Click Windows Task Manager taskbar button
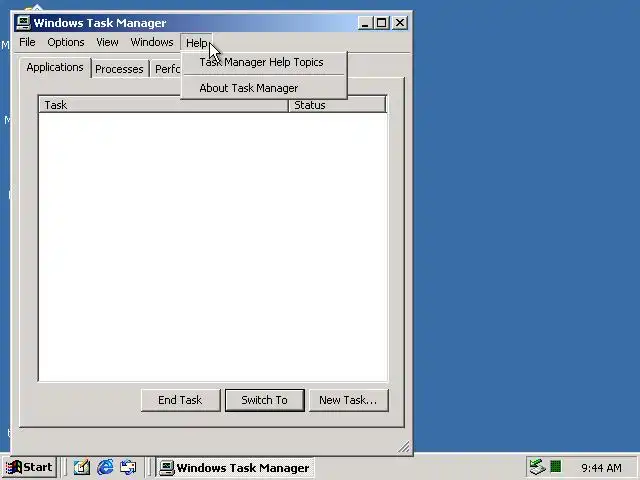The width and height of the screenshot is (640, 480). click(x=235, y=467)
